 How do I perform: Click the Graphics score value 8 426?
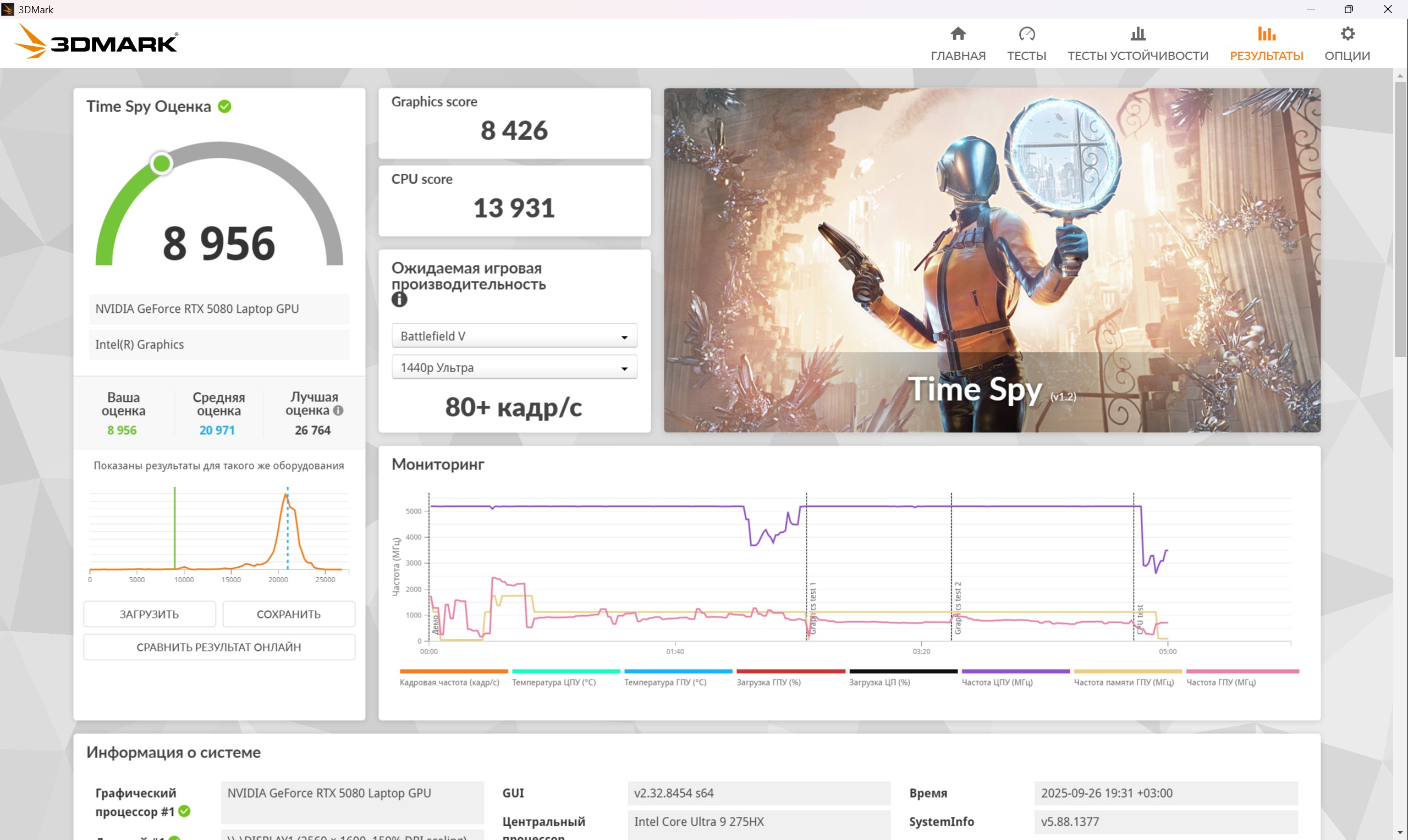pos(514,131)
